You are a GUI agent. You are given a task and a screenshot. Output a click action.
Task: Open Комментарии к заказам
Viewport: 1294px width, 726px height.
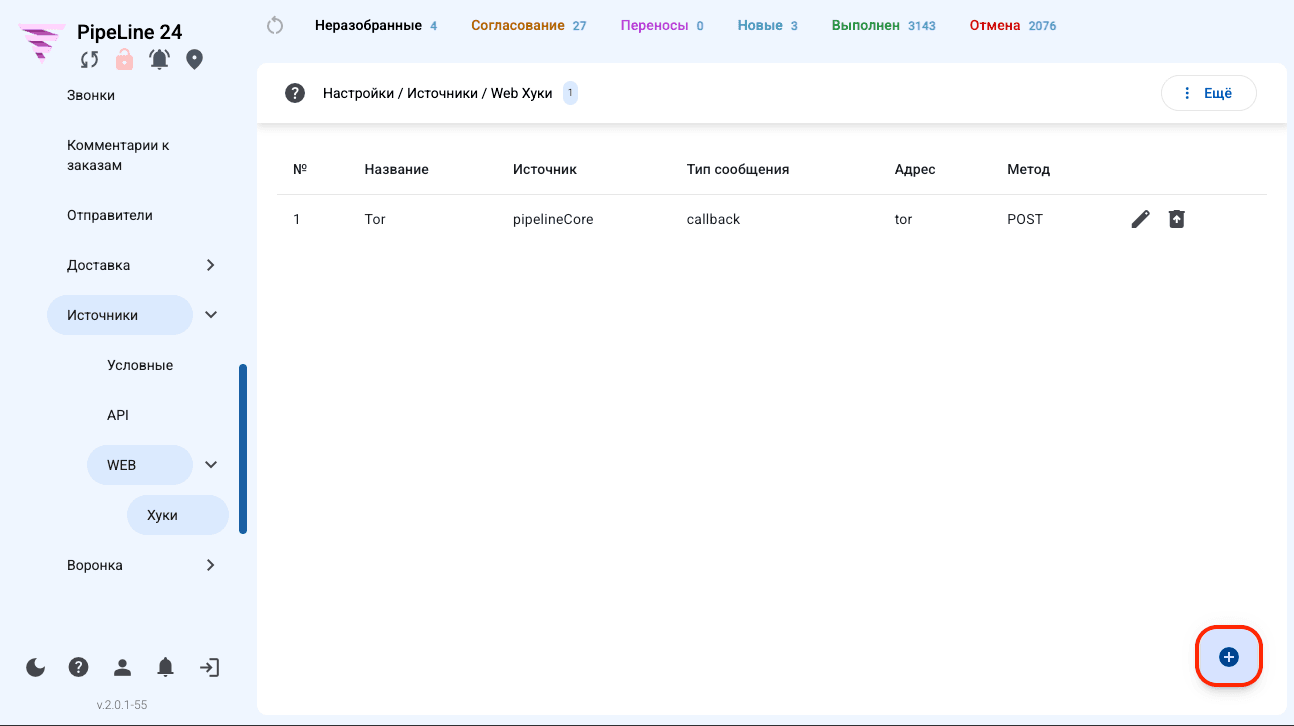tap(118, 155)
